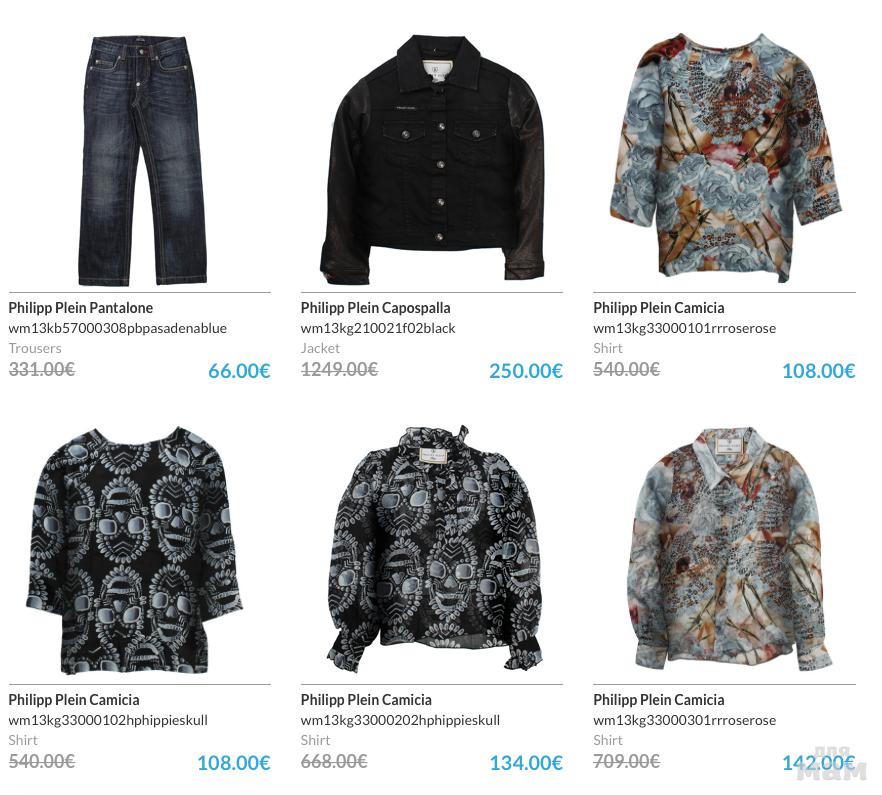View the rose print short-sleeve shirt image
Viewport: 882px width, 795px height.
[x=725, y=156]
